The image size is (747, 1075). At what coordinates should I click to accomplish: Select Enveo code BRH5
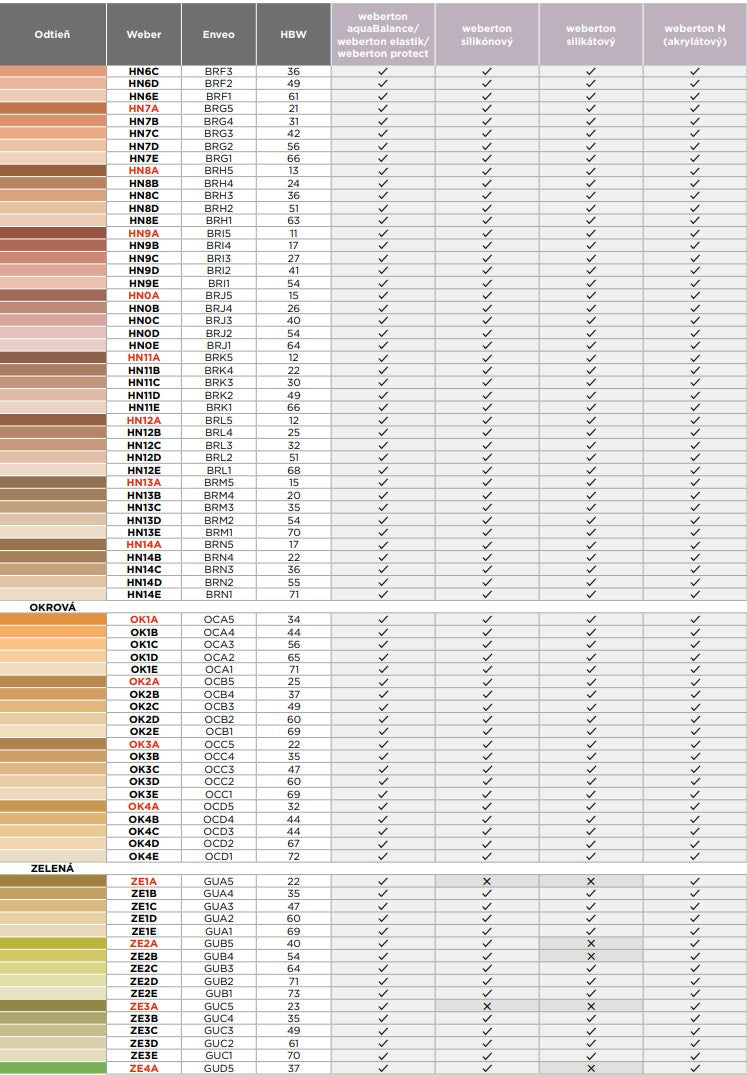[219, 171]
